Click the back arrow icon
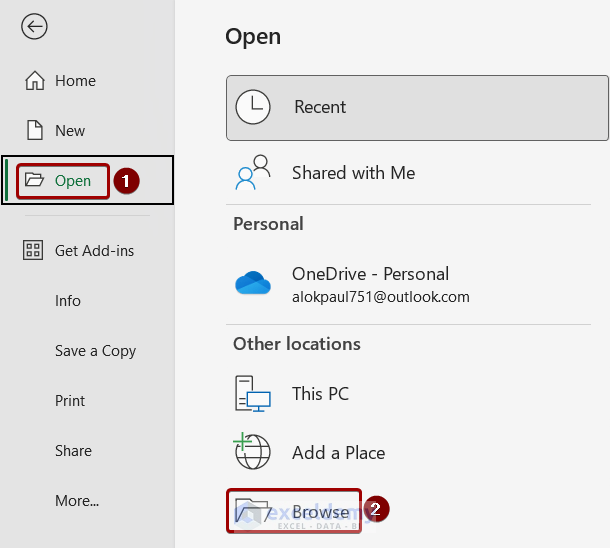This screenshot has height=548, width=610. [34, 27]
